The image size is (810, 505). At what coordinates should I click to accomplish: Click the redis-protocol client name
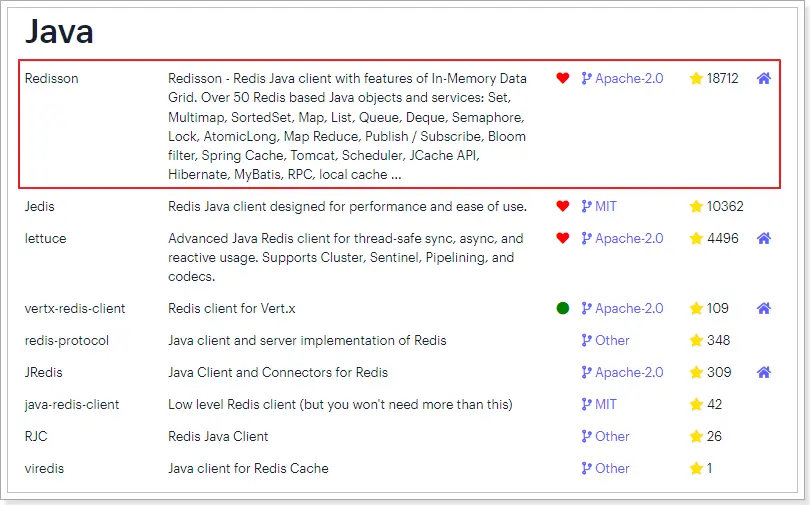point(67,340)
